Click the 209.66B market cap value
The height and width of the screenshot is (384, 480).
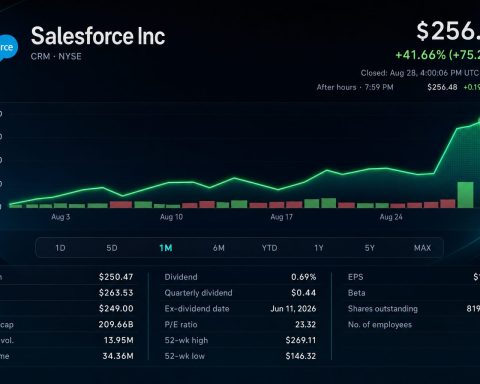[116, 324]
